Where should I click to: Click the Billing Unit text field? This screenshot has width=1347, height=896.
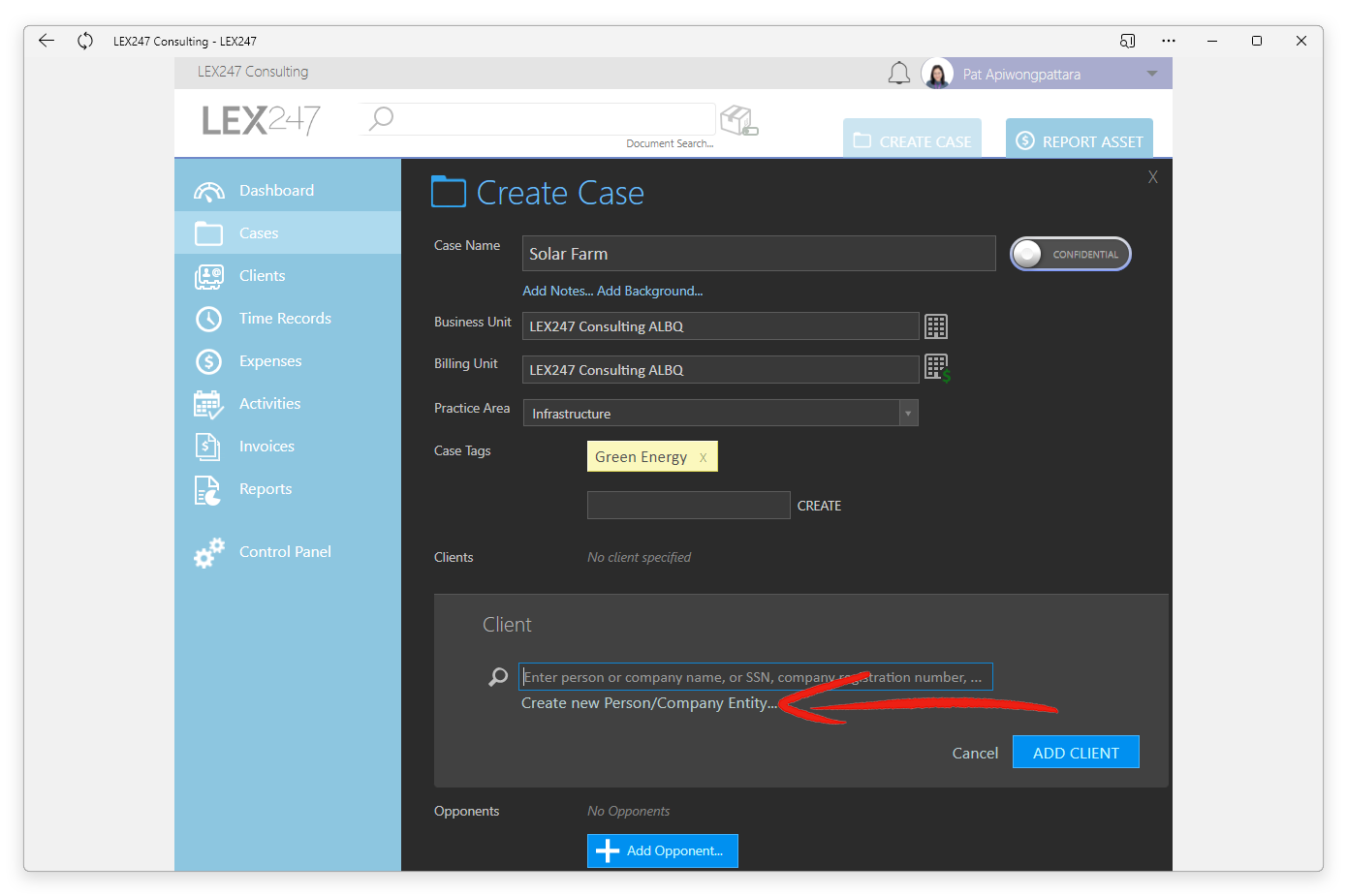click(721, 370)
